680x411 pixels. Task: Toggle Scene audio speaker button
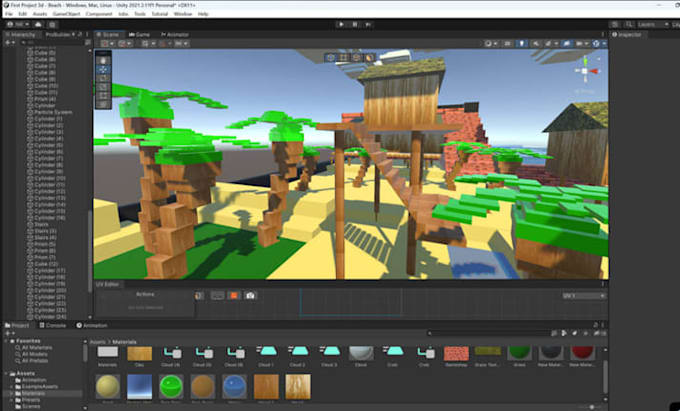(536, 43)
